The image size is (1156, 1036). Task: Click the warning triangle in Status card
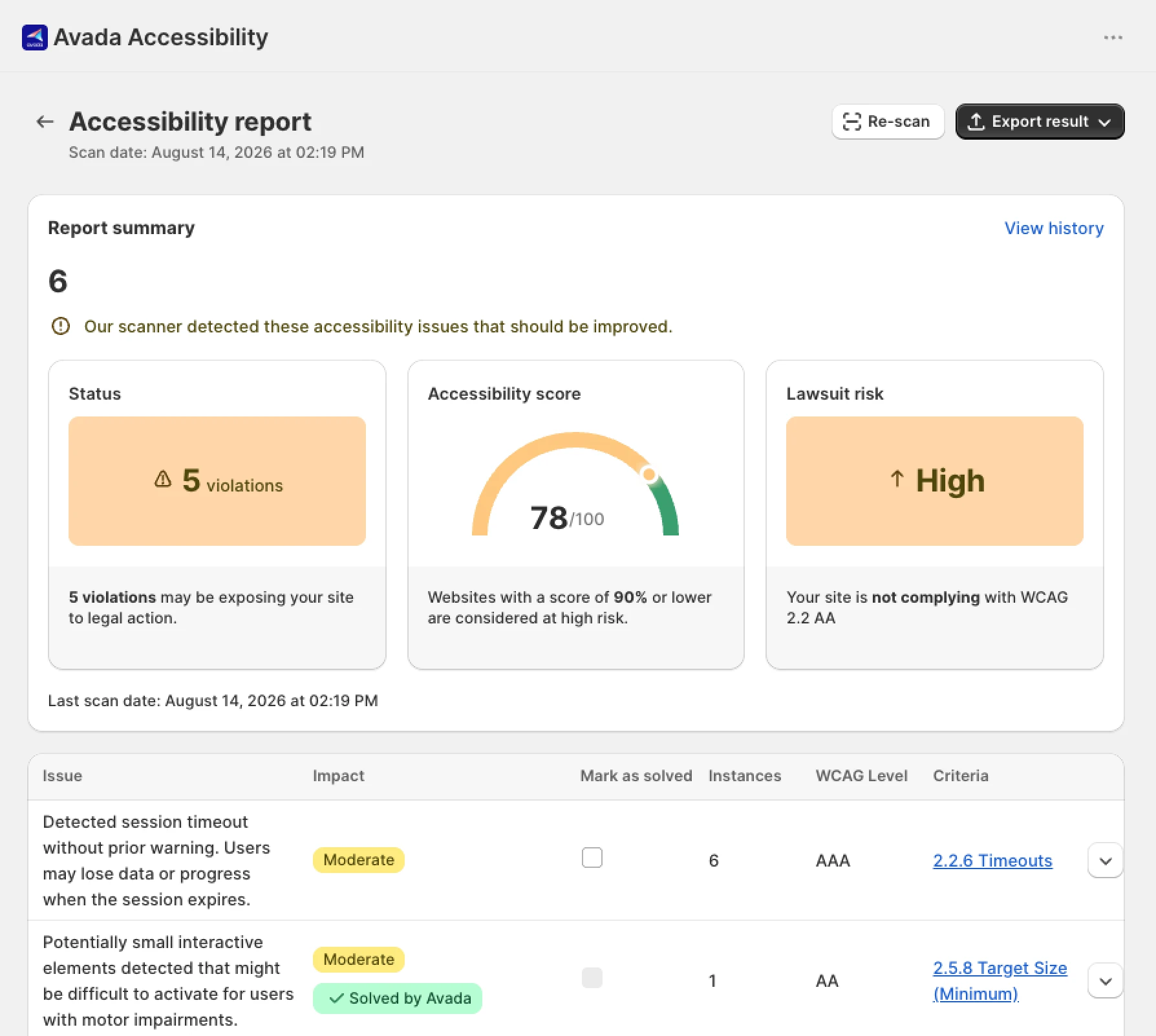pyautogui.click(x=163, y=479)
